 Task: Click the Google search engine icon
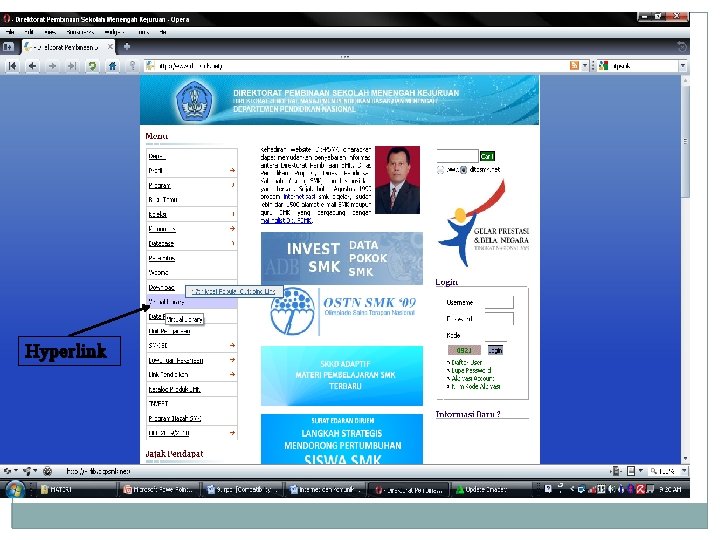[603, 66]
